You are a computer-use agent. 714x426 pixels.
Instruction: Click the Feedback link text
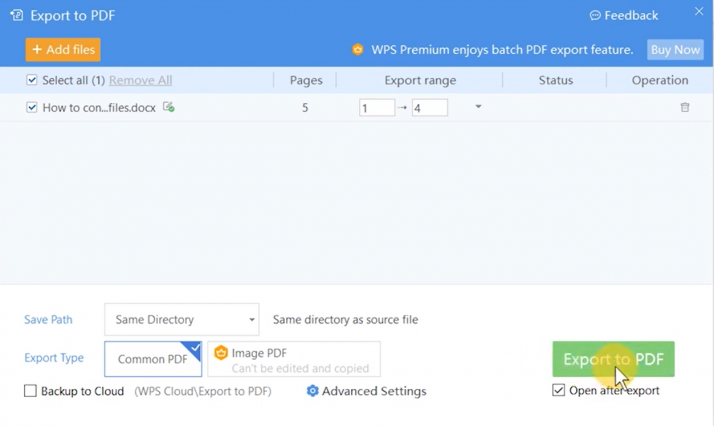pyautogui.click(x=631, y=15)
